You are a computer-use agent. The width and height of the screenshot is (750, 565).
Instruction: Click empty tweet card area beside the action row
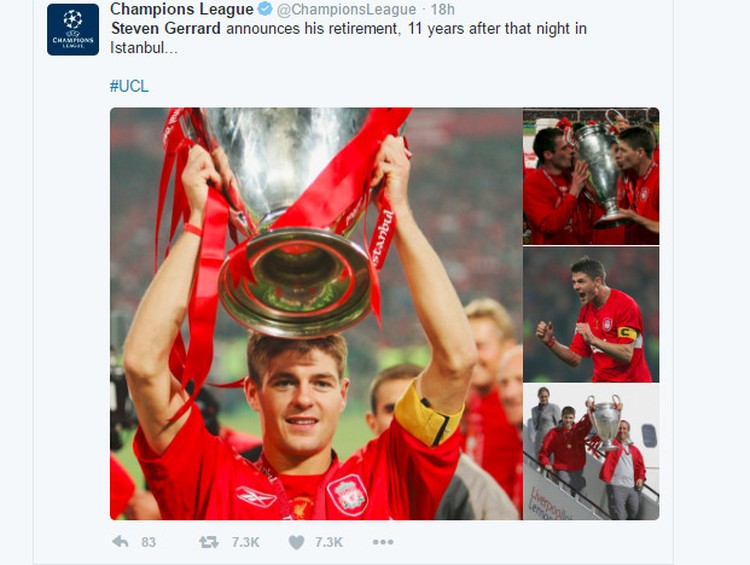click(x=526, y=542)
